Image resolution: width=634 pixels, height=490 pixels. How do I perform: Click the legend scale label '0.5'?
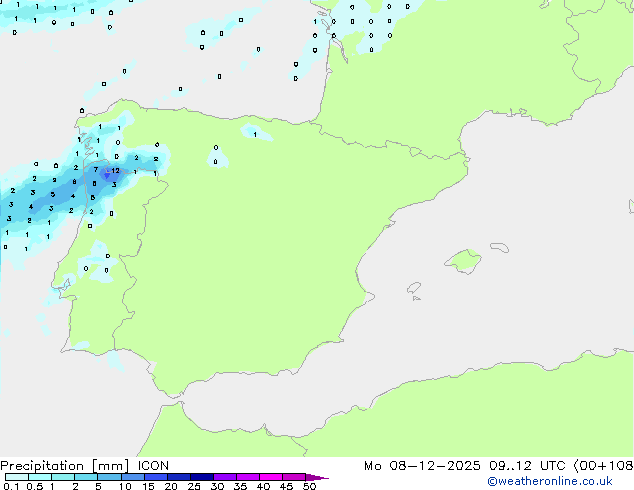(35, 486)
